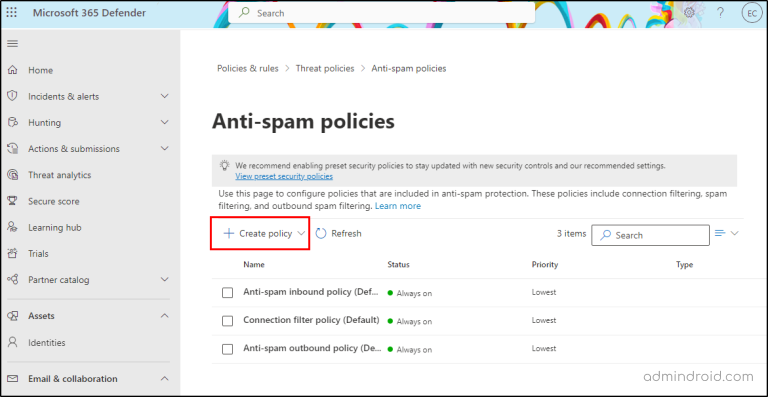
Task: Open help question mark icon
Action: 720,13
